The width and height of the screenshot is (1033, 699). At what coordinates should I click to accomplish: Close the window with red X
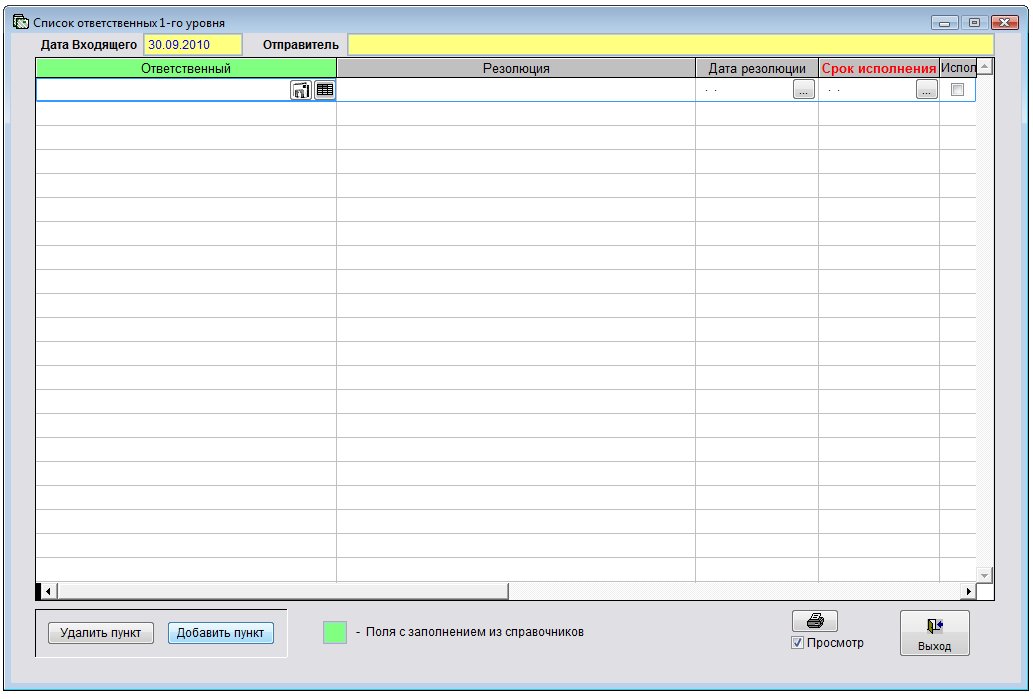tap(1005, 23)
